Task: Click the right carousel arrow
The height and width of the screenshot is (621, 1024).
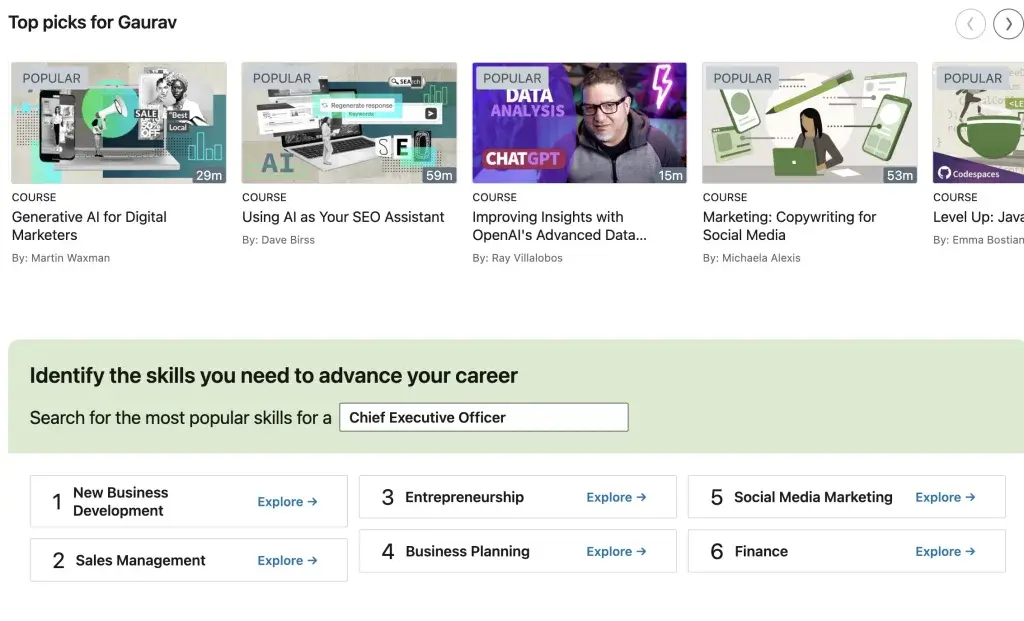Action: (x=1008, y=24)
